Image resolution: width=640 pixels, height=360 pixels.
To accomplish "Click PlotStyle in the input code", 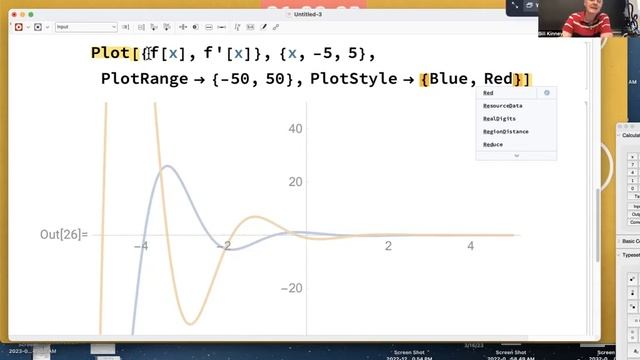I will (353, 79).
